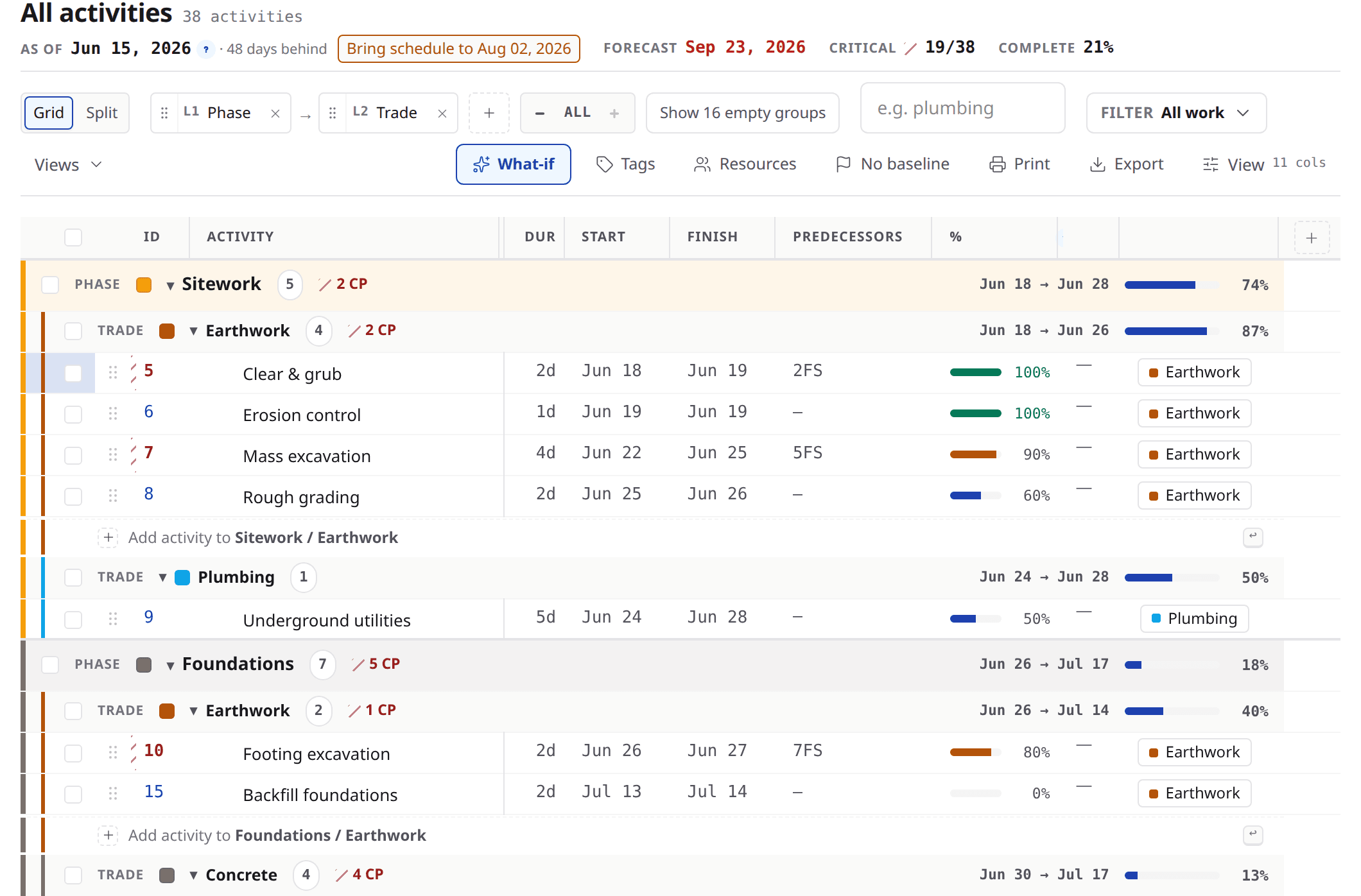
Task: Switch to Grid view
Action: tap(49, 113)
